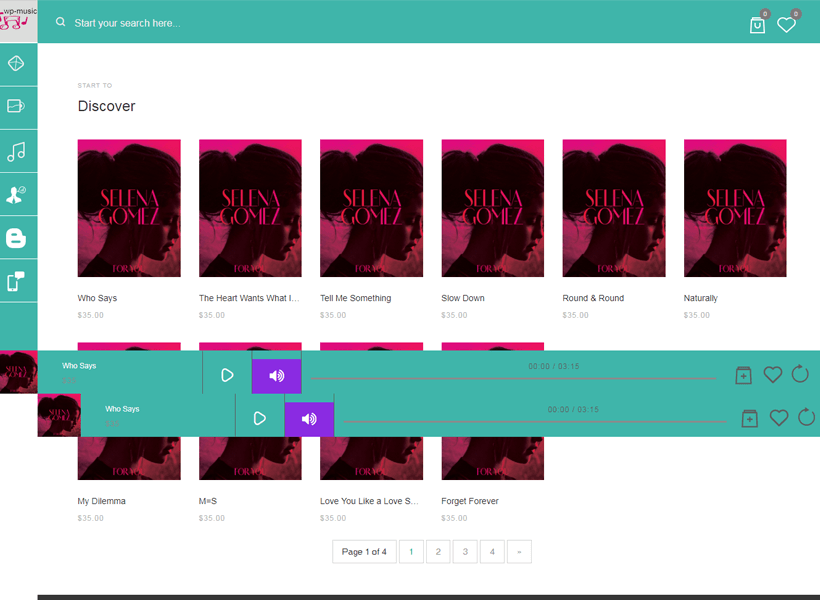Click 'Love You Like a Love S...' title link
Viewport: 820px width, 600px height.
tap(369, 501)
